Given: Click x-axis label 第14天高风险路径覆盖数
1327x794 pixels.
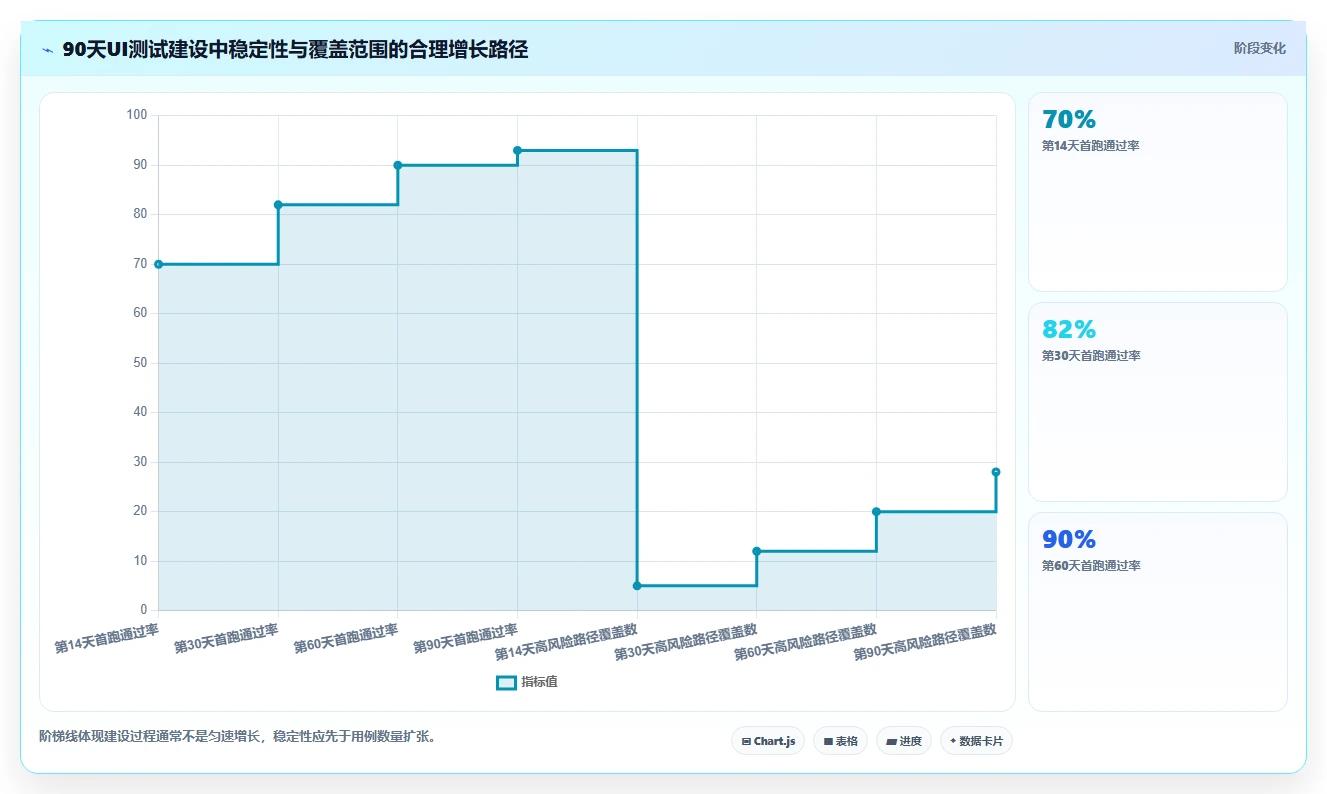Looking at the screenshot, I should click(566, 642).
